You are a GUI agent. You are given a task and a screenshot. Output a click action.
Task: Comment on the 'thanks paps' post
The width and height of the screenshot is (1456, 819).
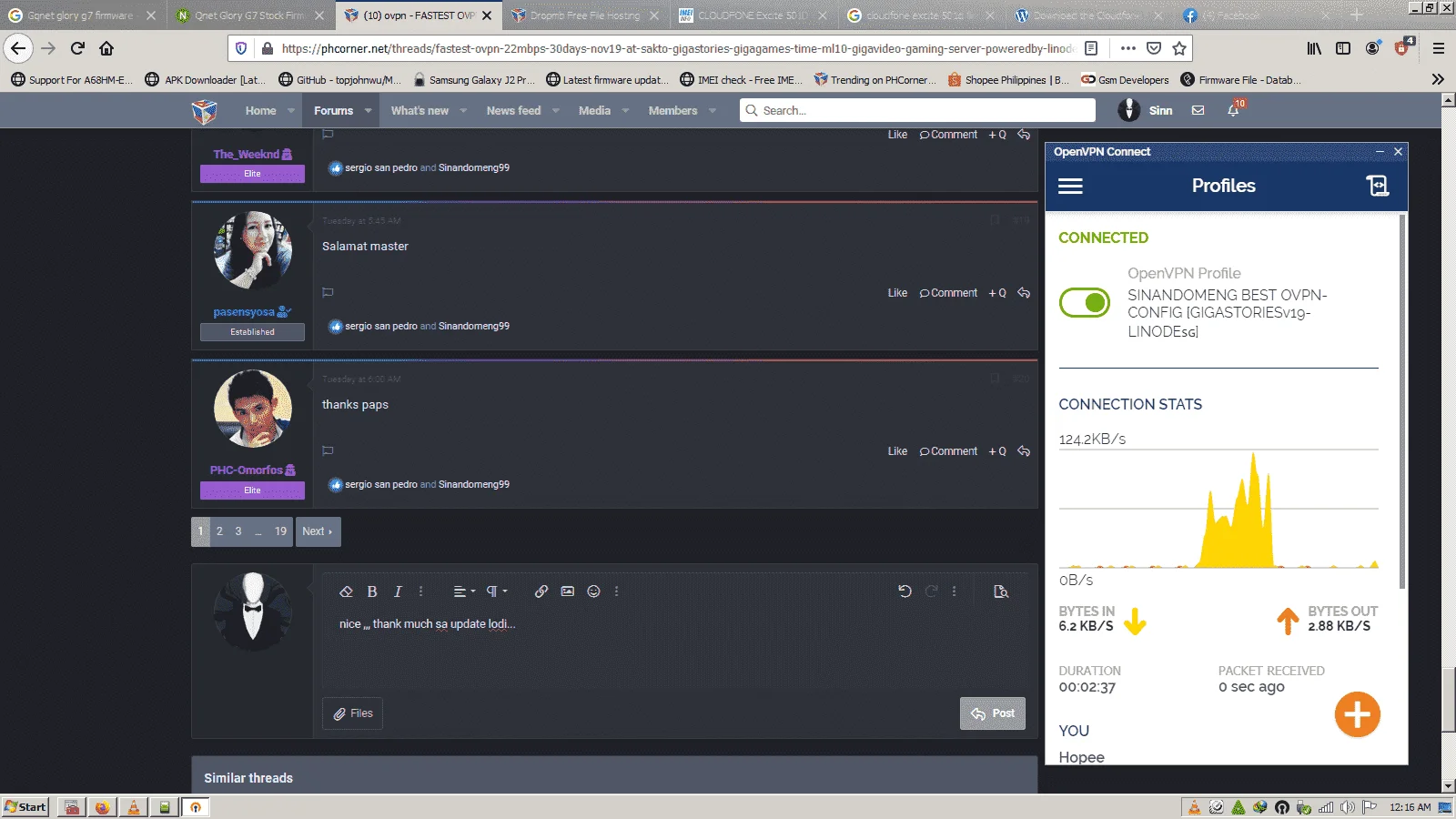coord(948,451)
